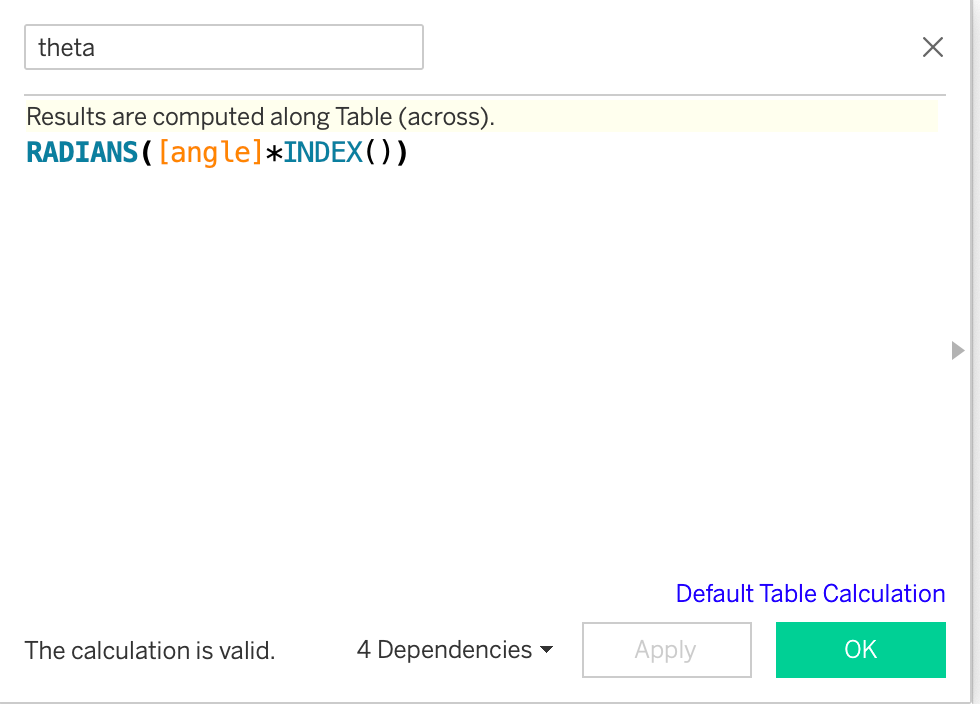Place cursor immediately before the word RADIANS
This screenshot has width=980, height=704.
(27, 153)
